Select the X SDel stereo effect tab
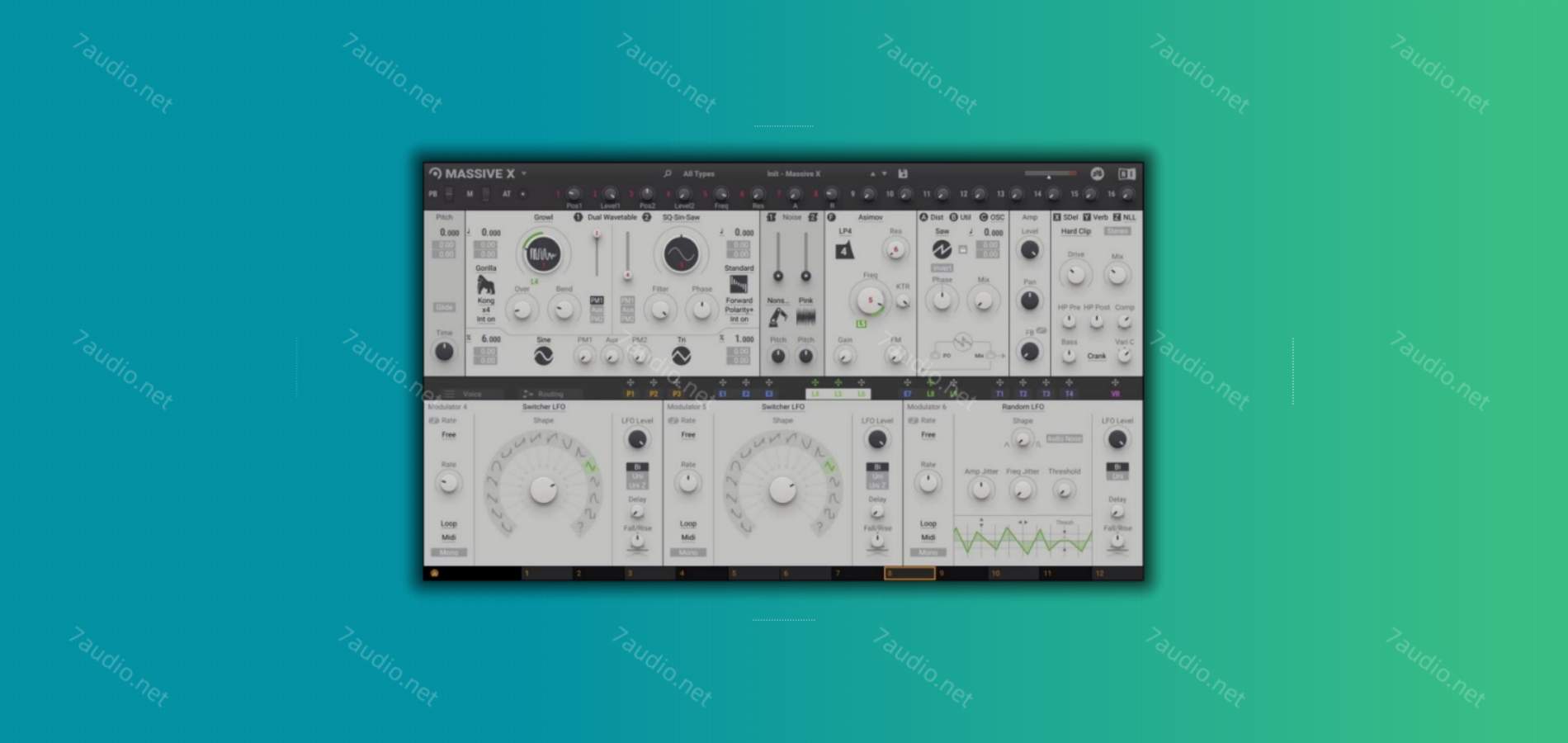1568x743 pixels. 1065,218
